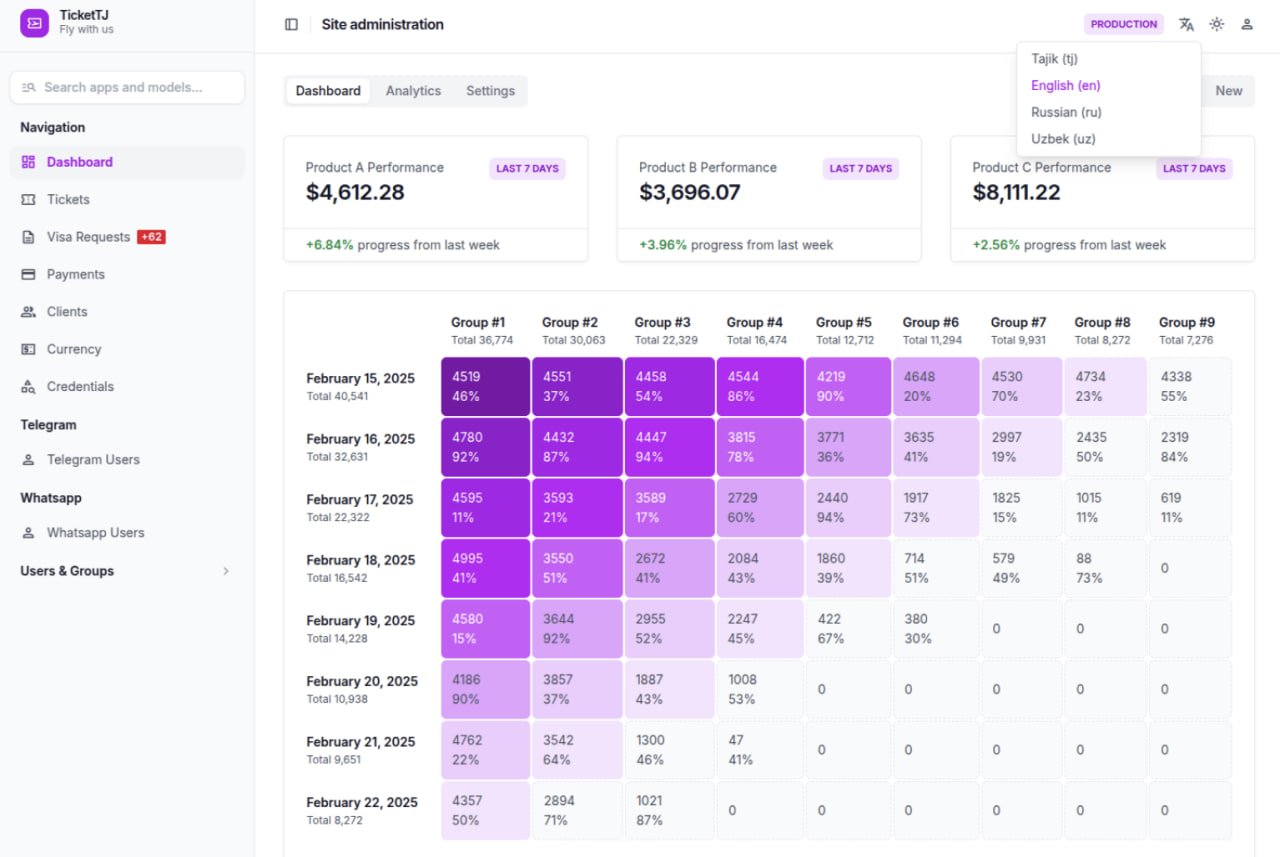This screenshot has height=857, width=1280.
Task: Expand the Users & Groups chevron
Action: [x=226, y=571]
